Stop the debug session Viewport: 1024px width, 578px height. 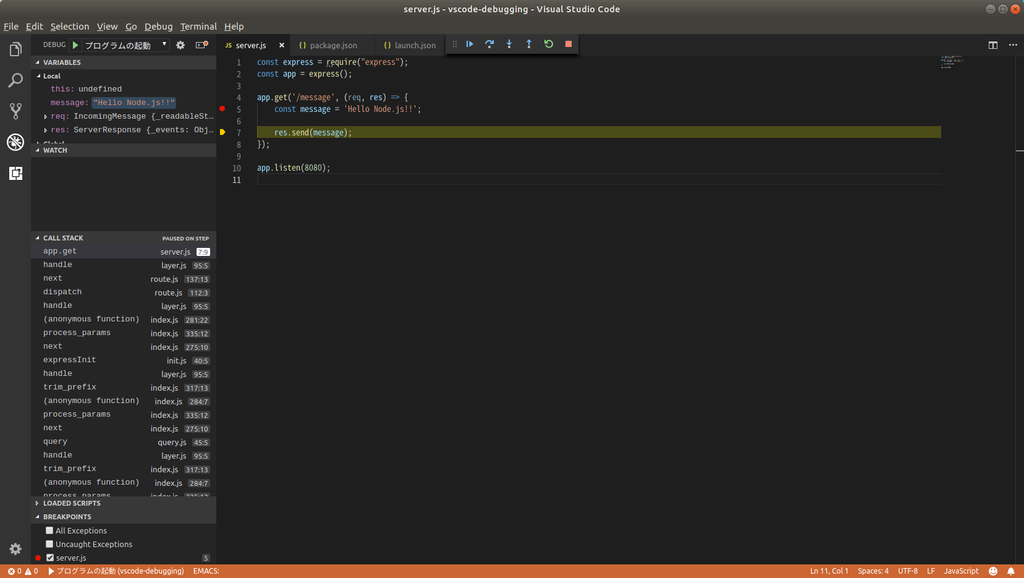568,44
